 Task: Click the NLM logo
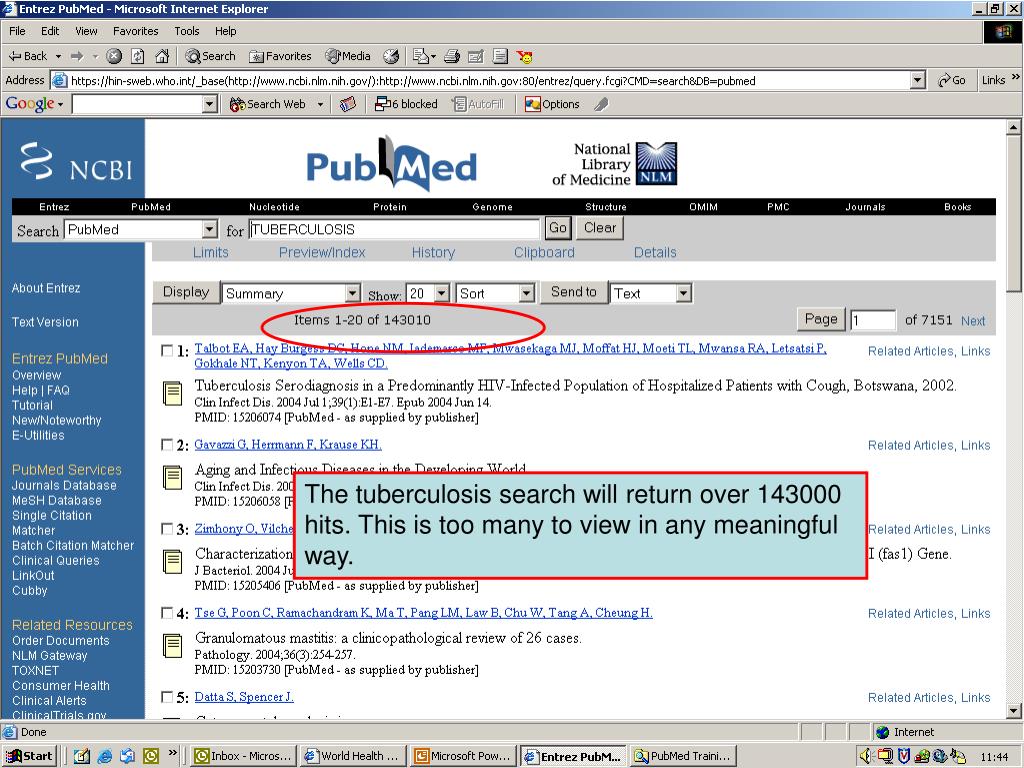point(656,163)
